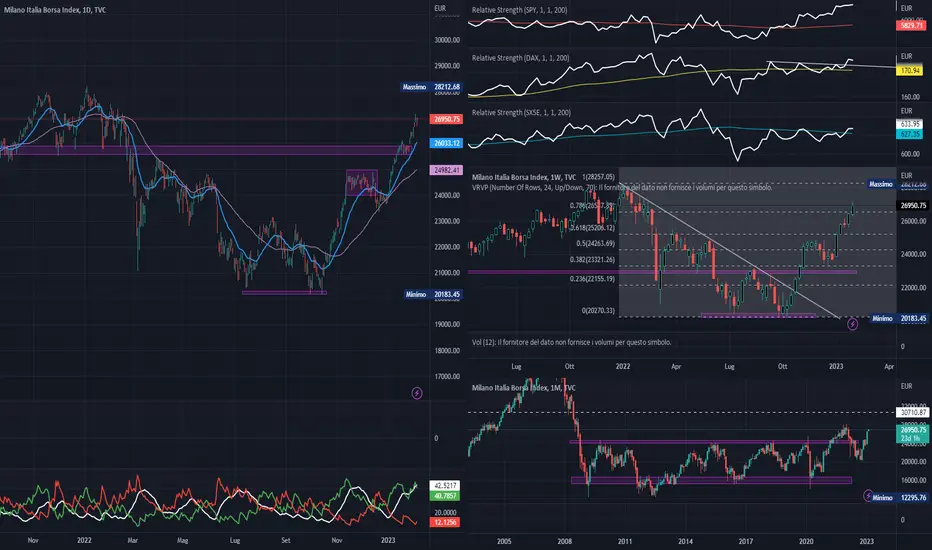
Task: Click the EUR label of the DAX relative strength pane
Action: click(x=906, y=56)
